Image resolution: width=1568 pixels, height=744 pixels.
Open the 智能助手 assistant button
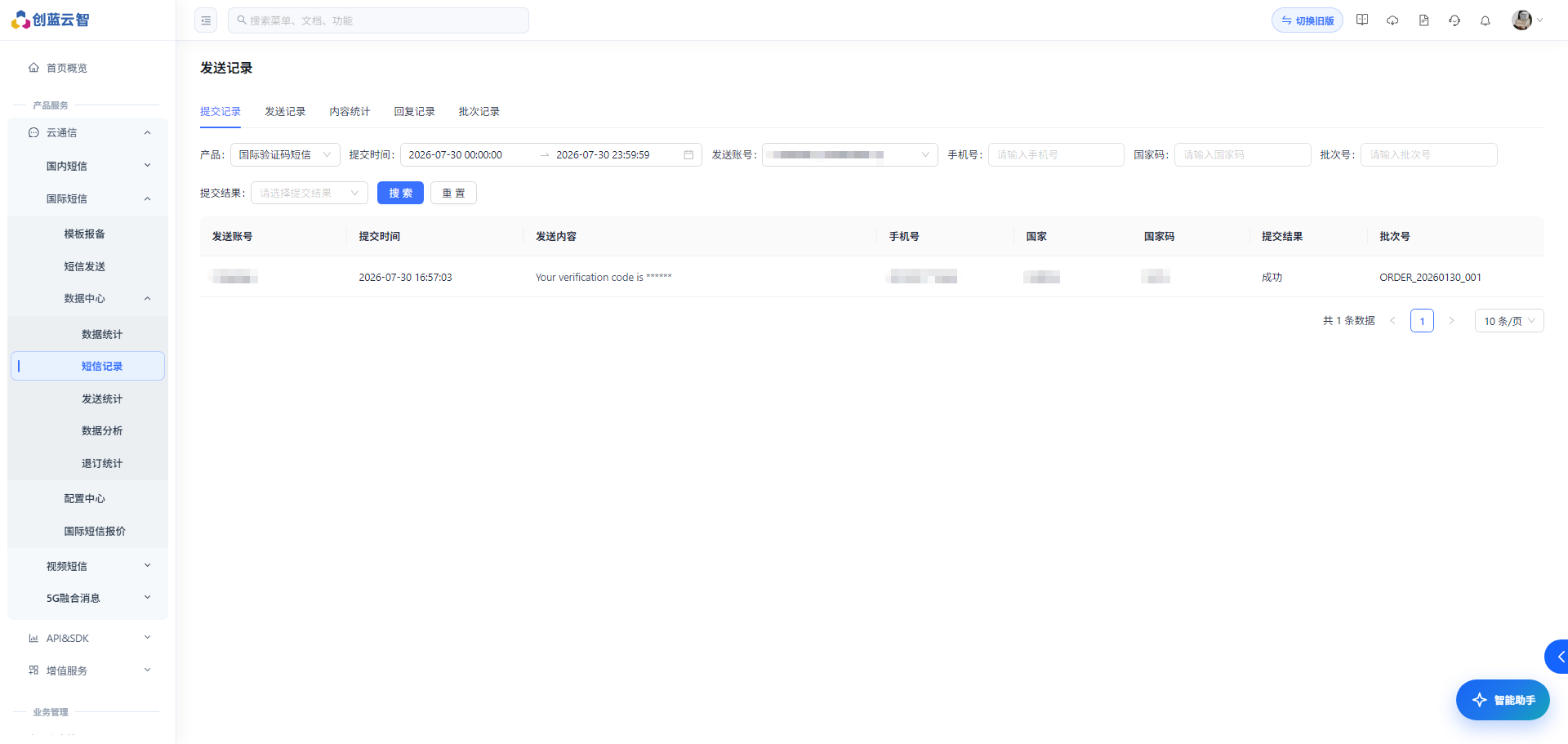(x=1503, y=700)
